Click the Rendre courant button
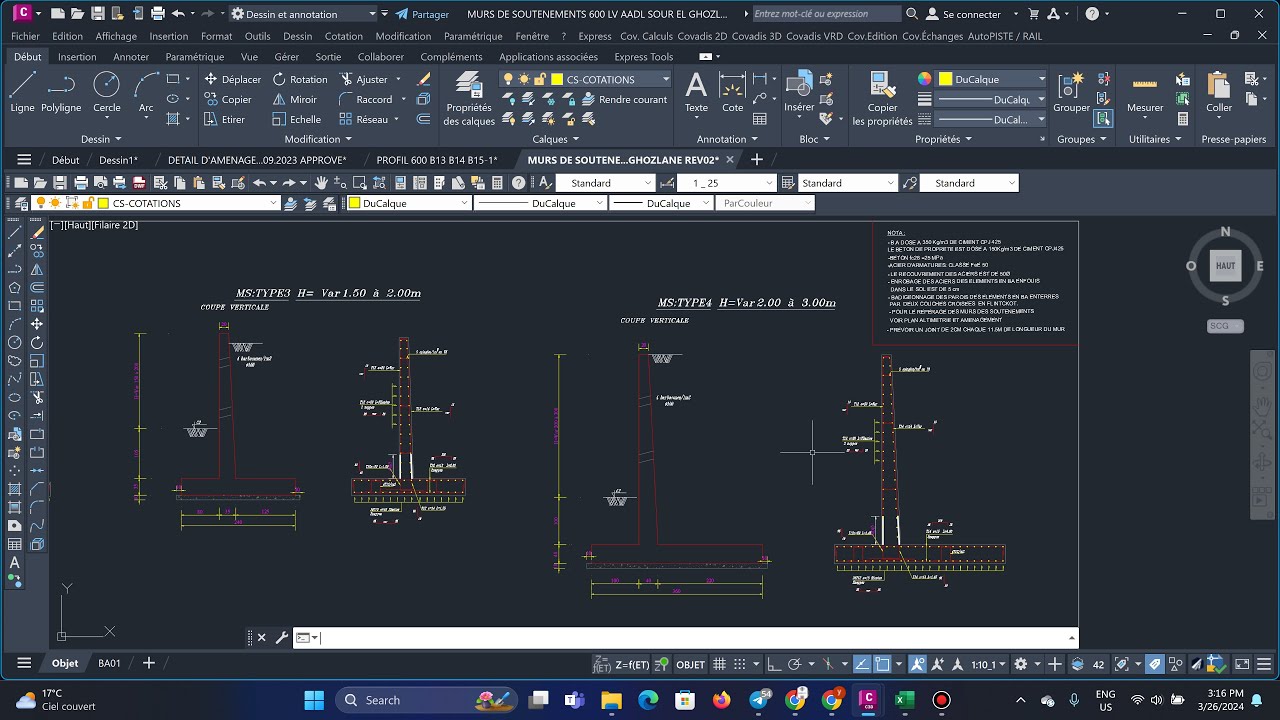 (x=624, y=99)
